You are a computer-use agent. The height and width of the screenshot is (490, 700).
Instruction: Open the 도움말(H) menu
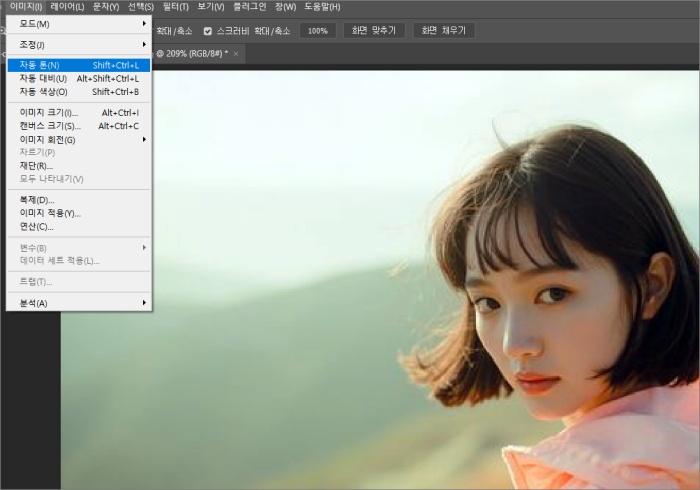tap(322, 7)
